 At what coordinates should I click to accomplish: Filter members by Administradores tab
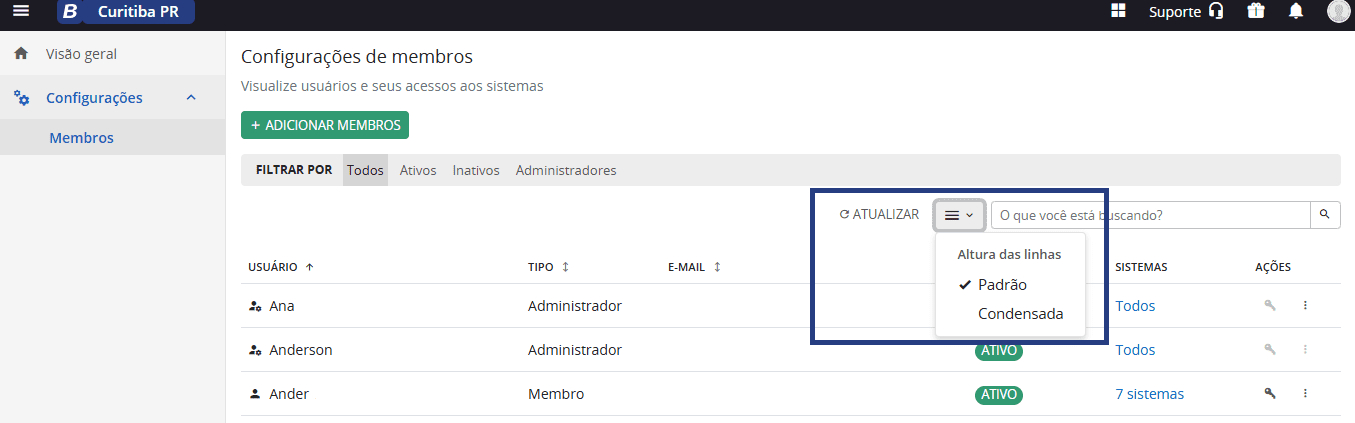[566, 170]
